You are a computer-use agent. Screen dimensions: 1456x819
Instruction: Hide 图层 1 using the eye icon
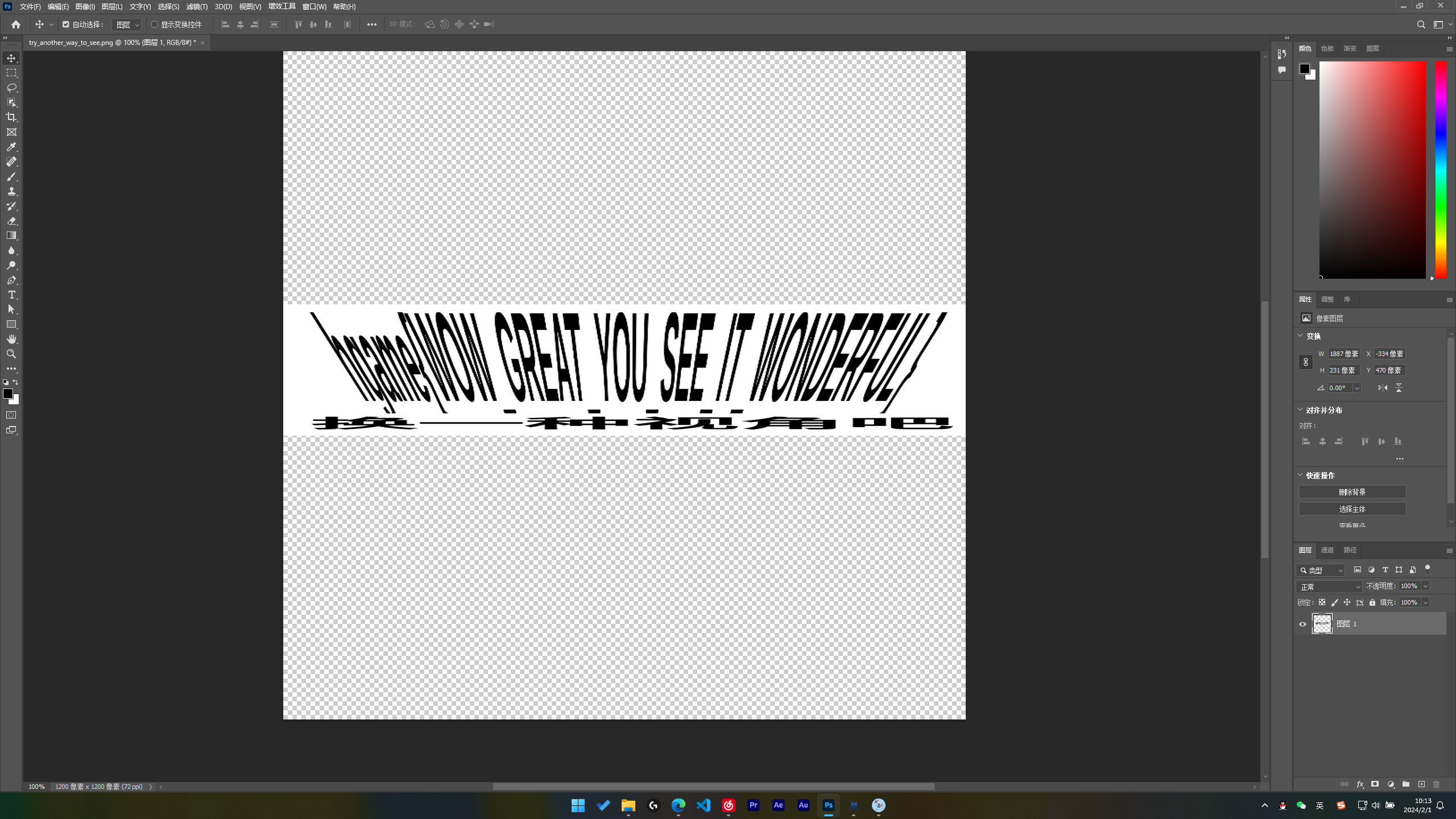click(x=1302, y=624)
